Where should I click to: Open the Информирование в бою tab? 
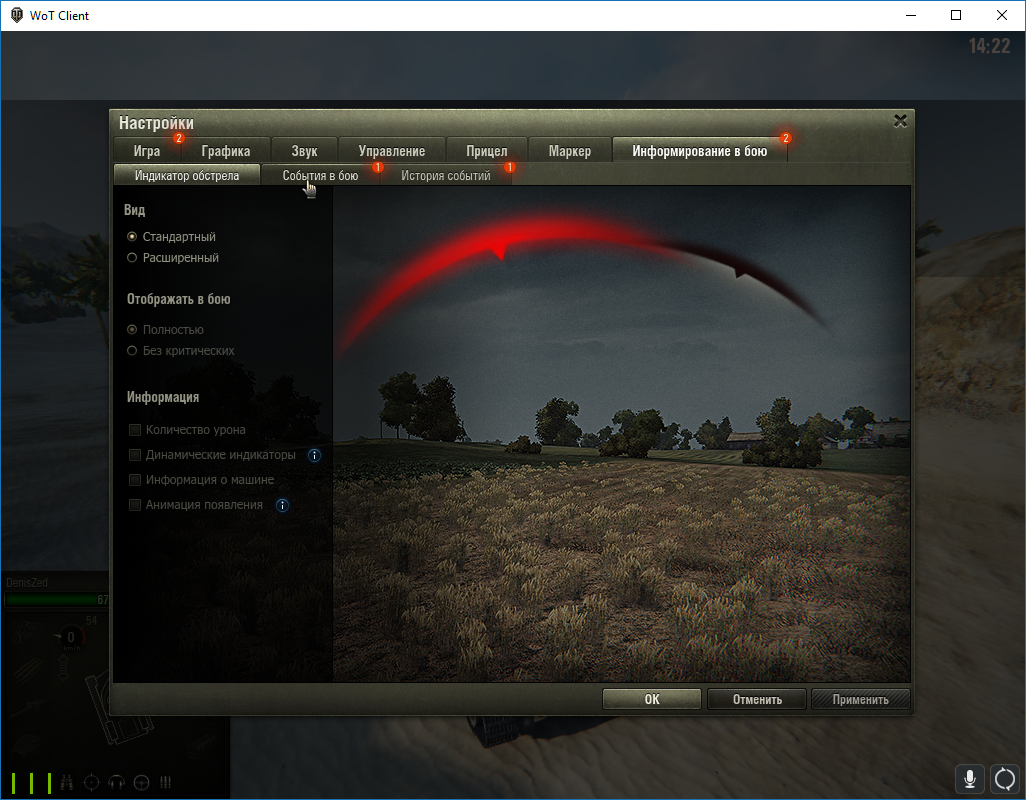pos(699,151)
